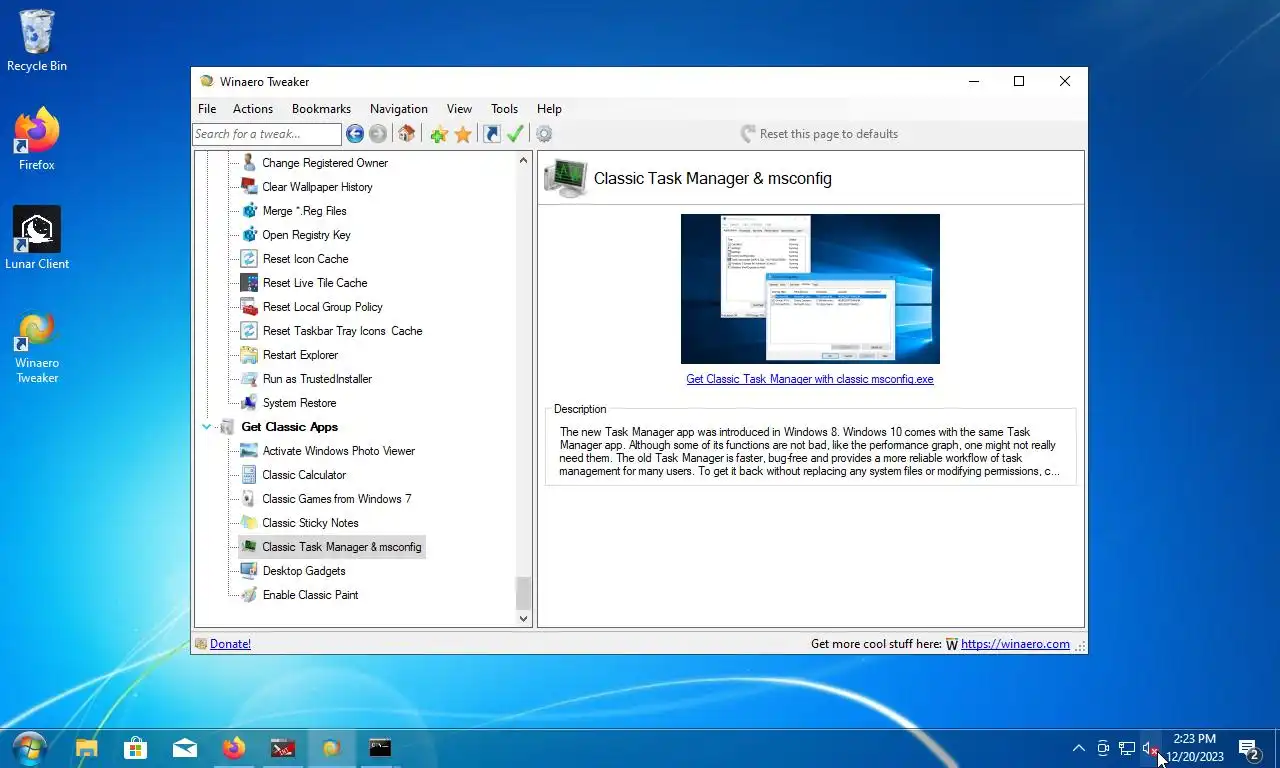Click the Reset Local Group Policy icon
The image size is (1280, 768).
[249, 306]
